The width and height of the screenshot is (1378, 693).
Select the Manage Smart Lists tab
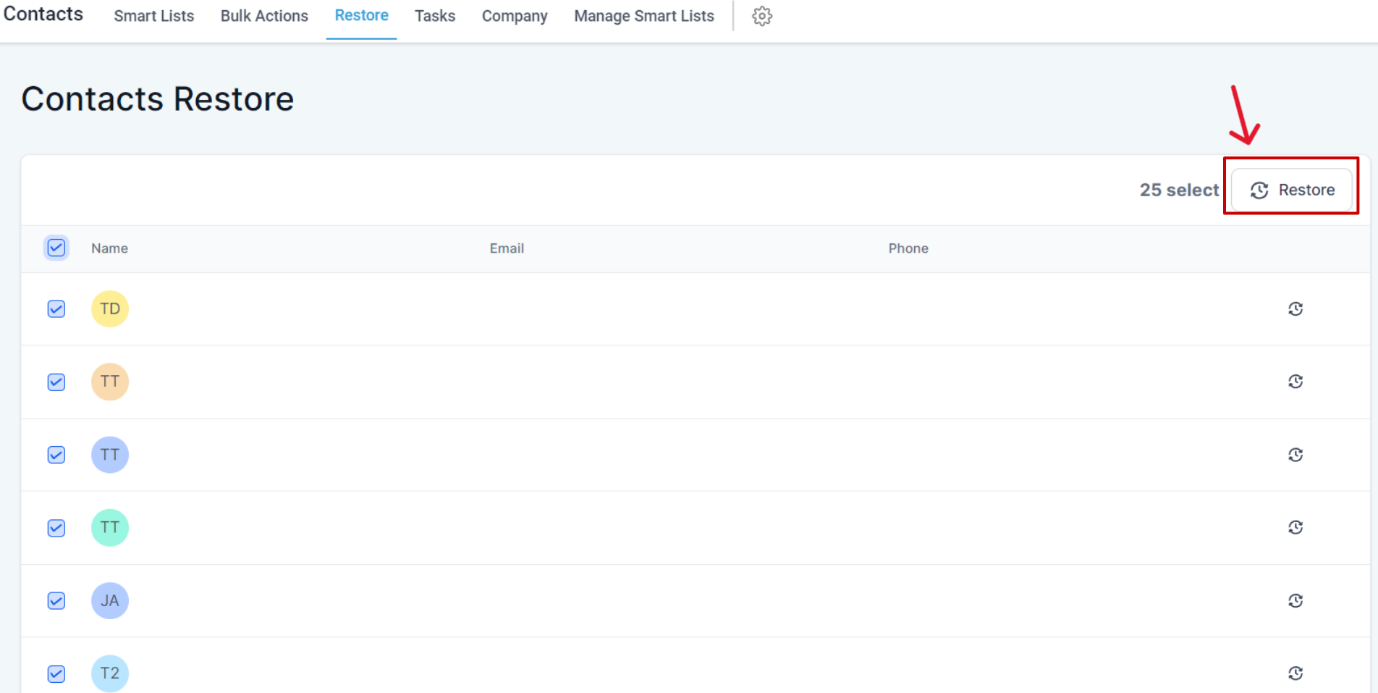644,16
